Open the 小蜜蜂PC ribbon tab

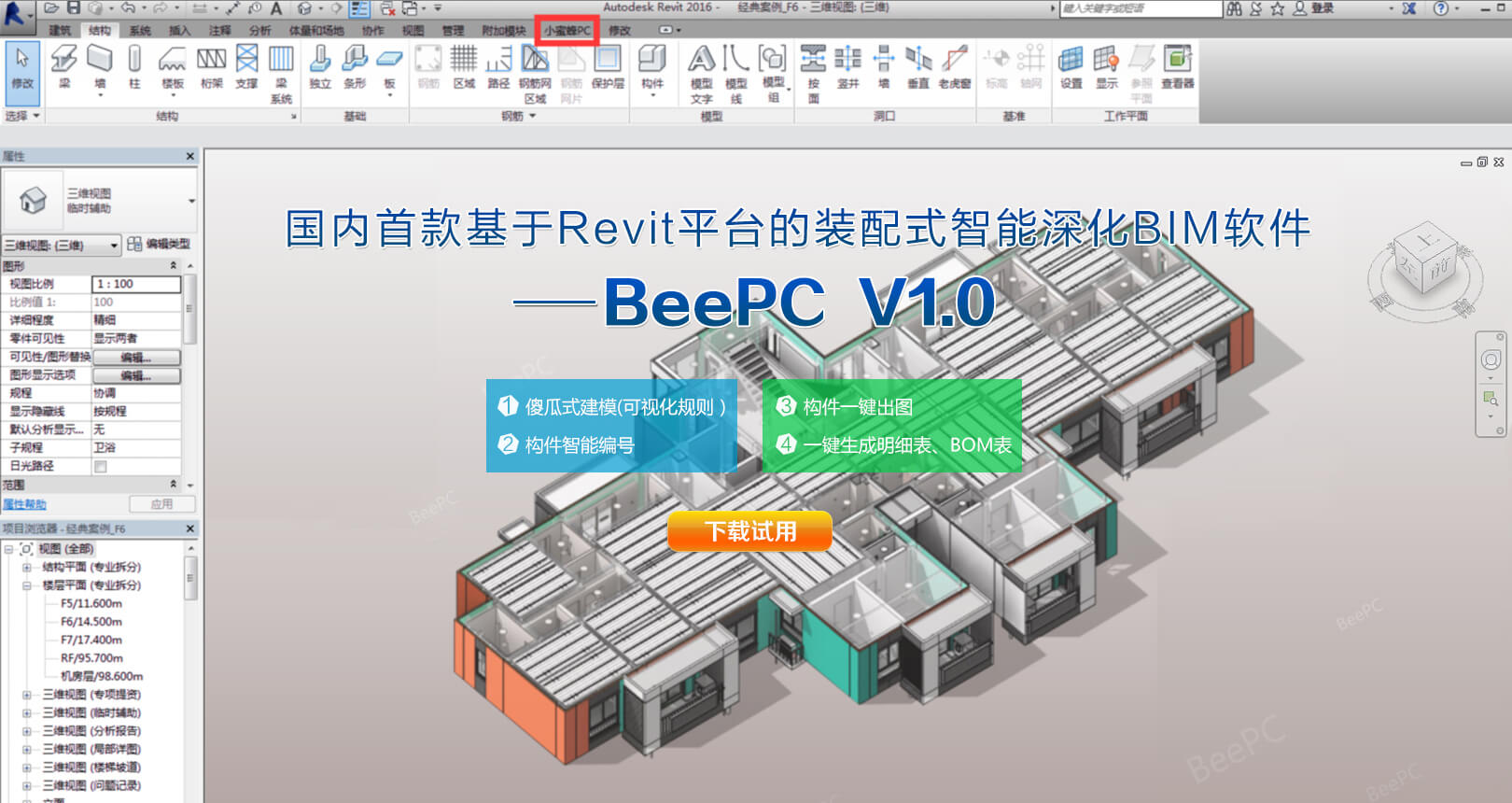coord(567,31)
